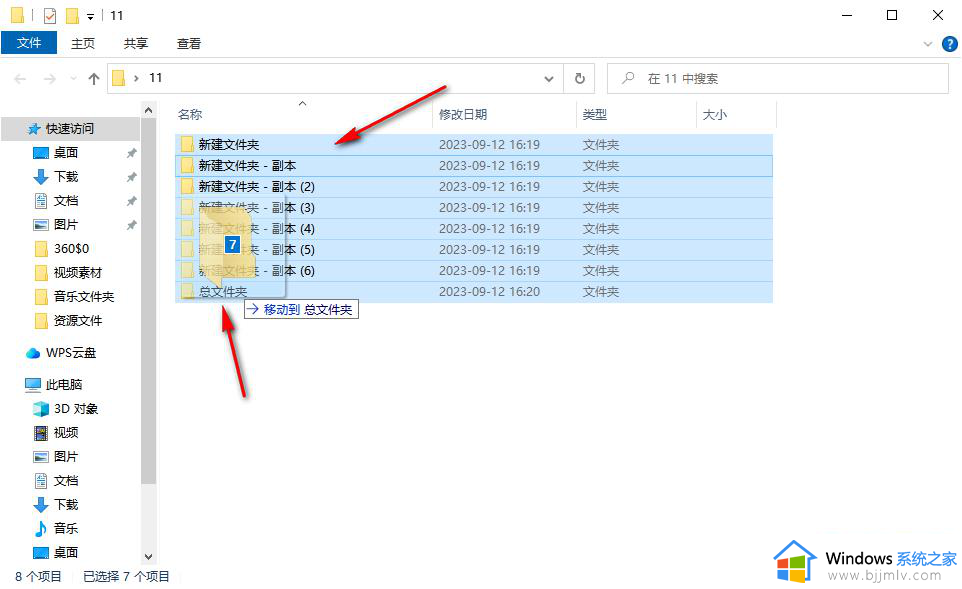Open pinned 图片 under quick access
Screen dimensions: 962x589
click(66, 224)
